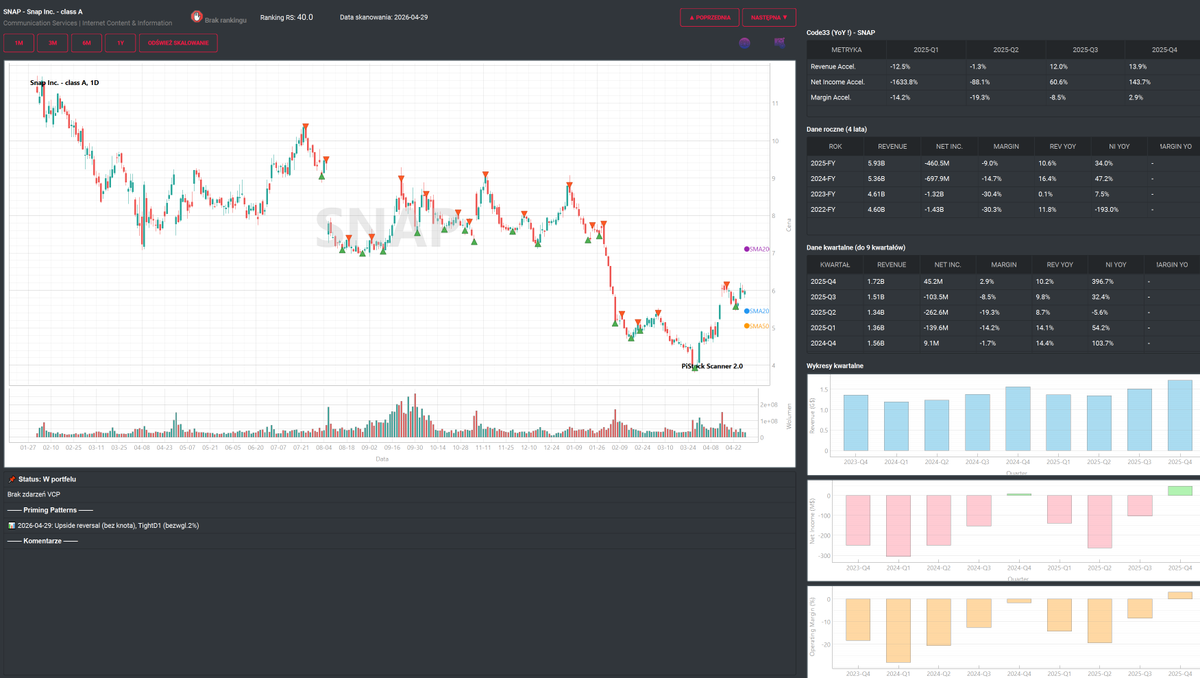Click the 2025-Q3 column header in Code33 table
Screen dimensions: 1200x678
1085,49
